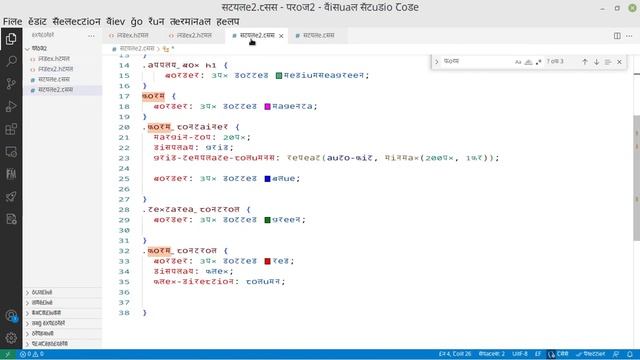Image resolution: width=640 pixels, height=360 pixels.
Task: Open the Run menu
Action: (156, 22)
